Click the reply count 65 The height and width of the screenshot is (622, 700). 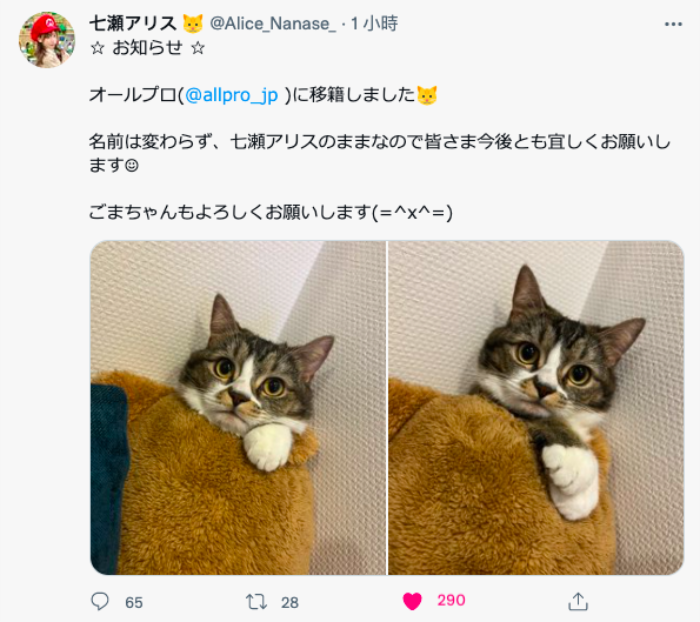click(133, 602)
